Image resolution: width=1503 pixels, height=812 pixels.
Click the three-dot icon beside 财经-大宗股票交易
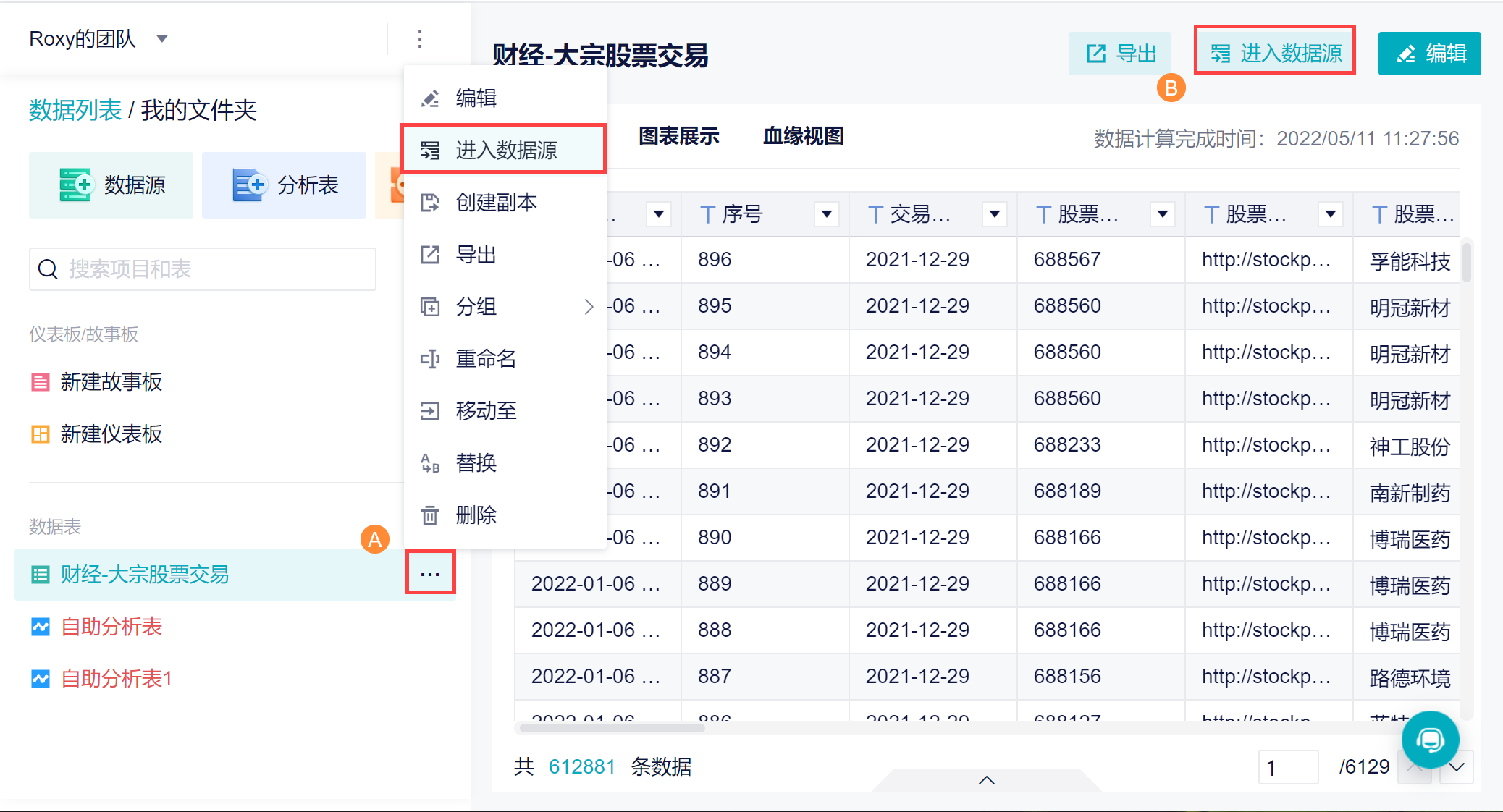pyautogui.click(x=430, y=574)
